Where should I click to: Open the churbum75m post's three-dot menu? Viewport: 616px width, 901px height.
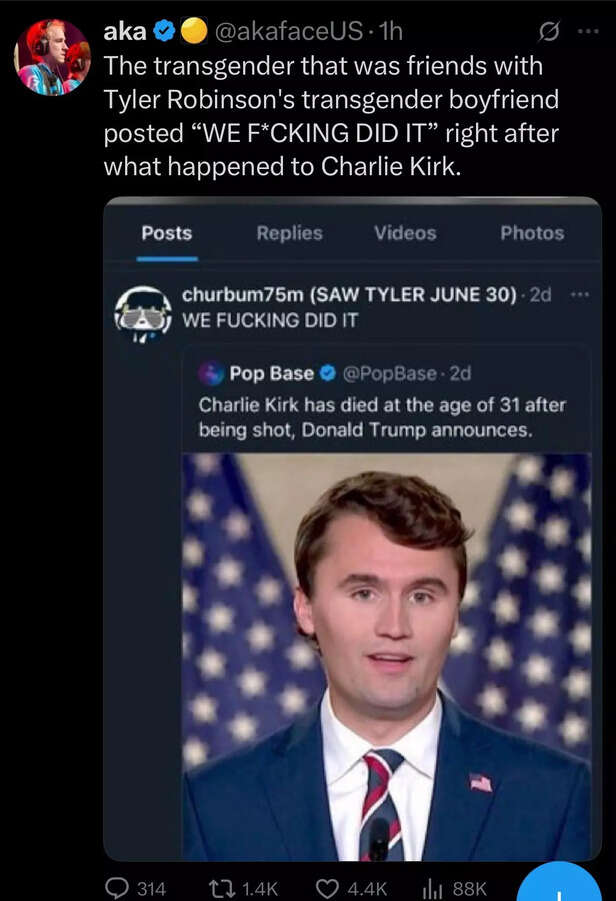click(577, 296)
